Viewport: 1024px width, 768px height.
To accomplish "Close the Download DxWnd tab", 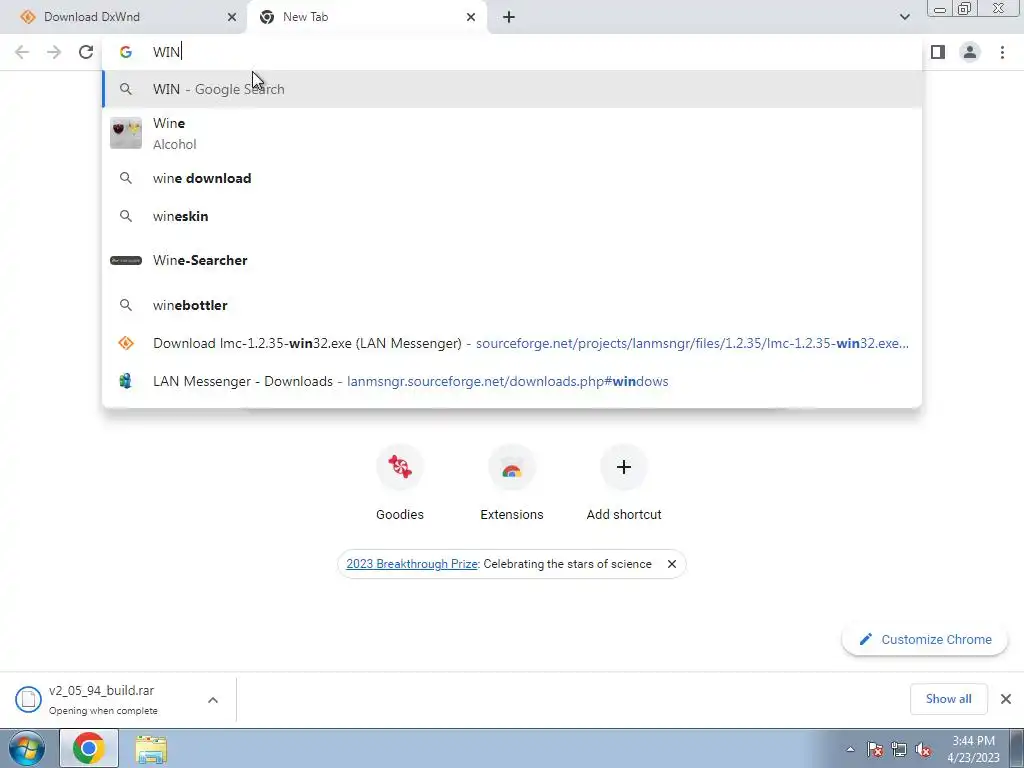I will 232,17.
